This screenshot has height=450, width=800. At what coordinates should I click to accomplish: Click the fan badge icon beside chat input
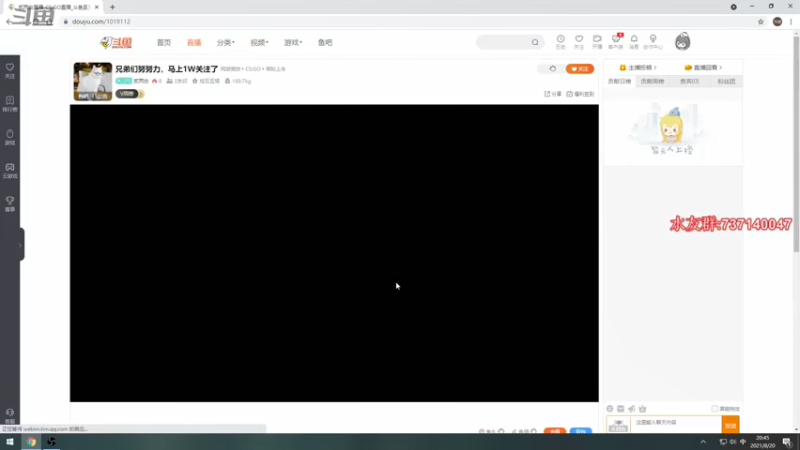[618, 424]
